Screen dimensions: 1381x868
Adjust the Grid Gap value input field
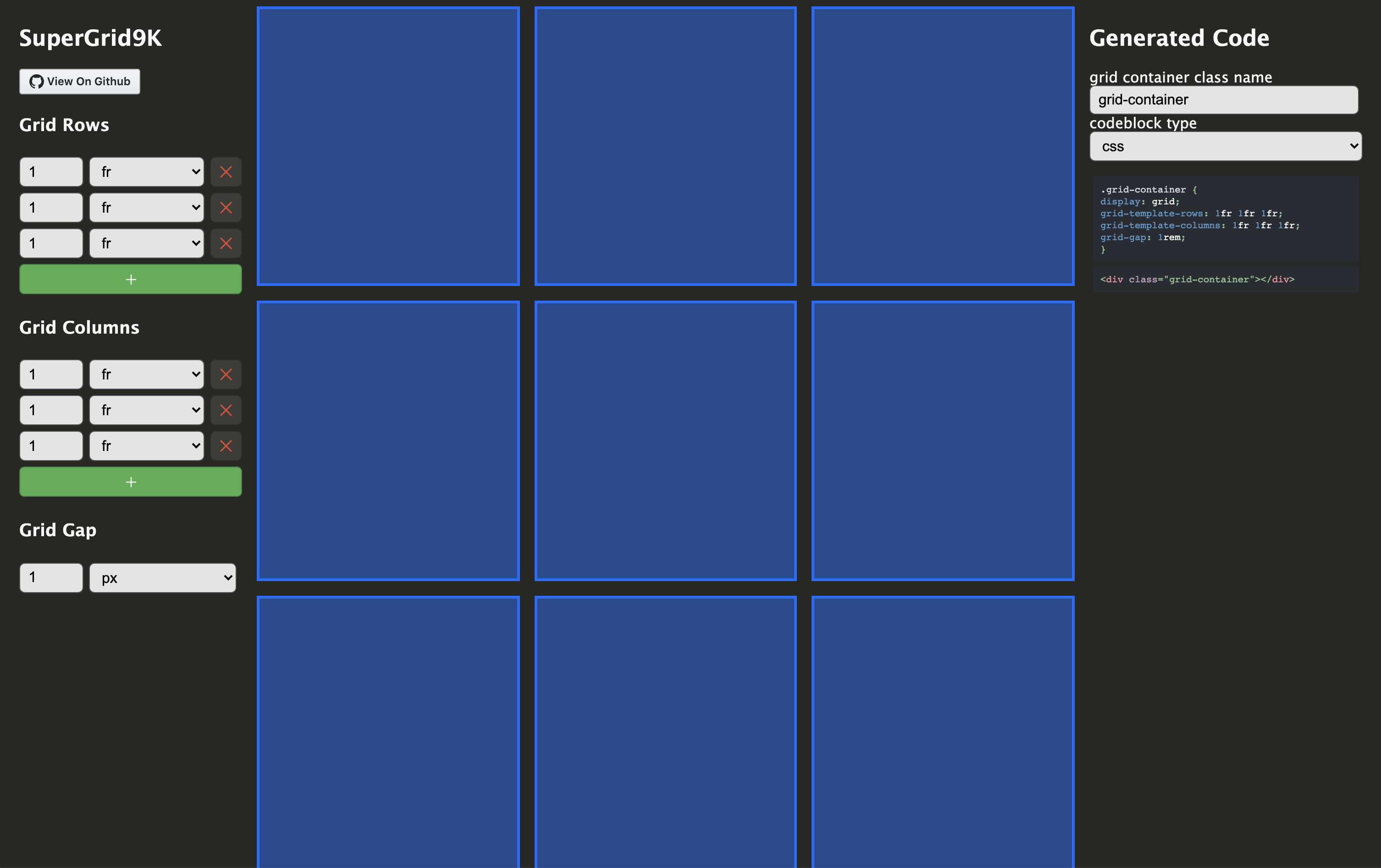click(51, 577)
